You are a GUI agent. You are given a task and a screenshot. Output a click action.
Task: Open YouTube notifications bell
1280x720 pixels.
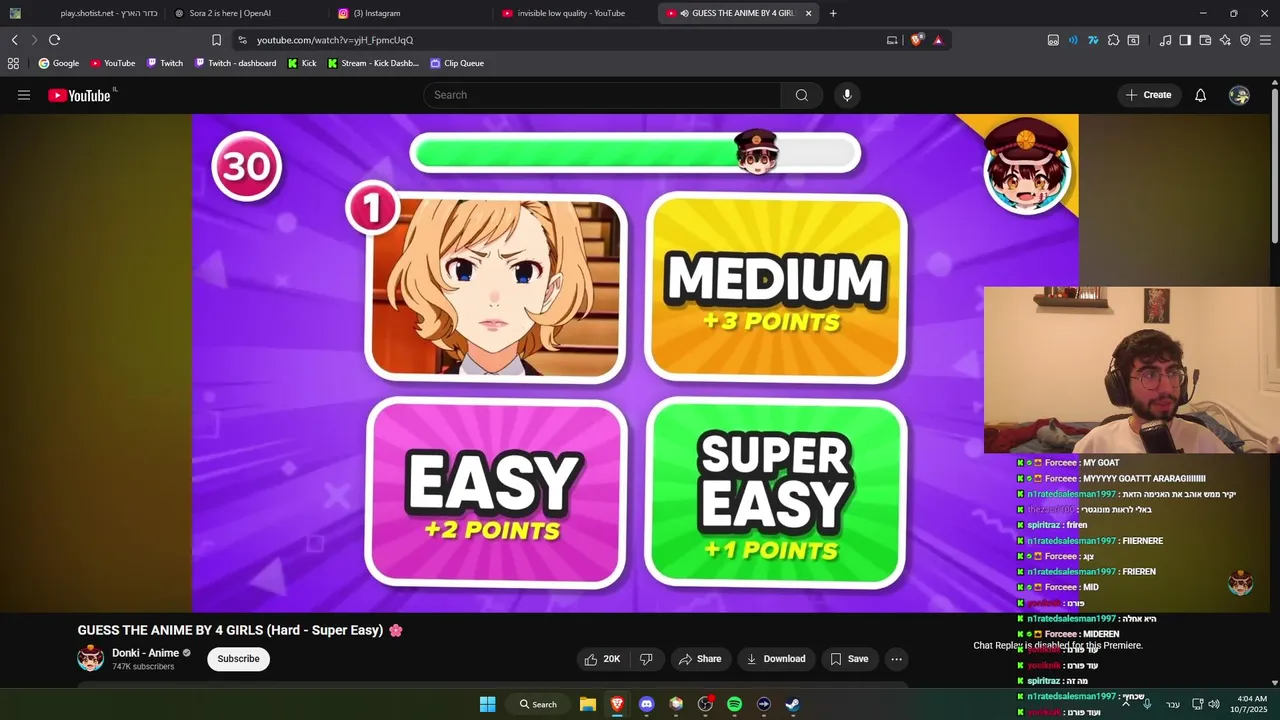(1200, 95)
